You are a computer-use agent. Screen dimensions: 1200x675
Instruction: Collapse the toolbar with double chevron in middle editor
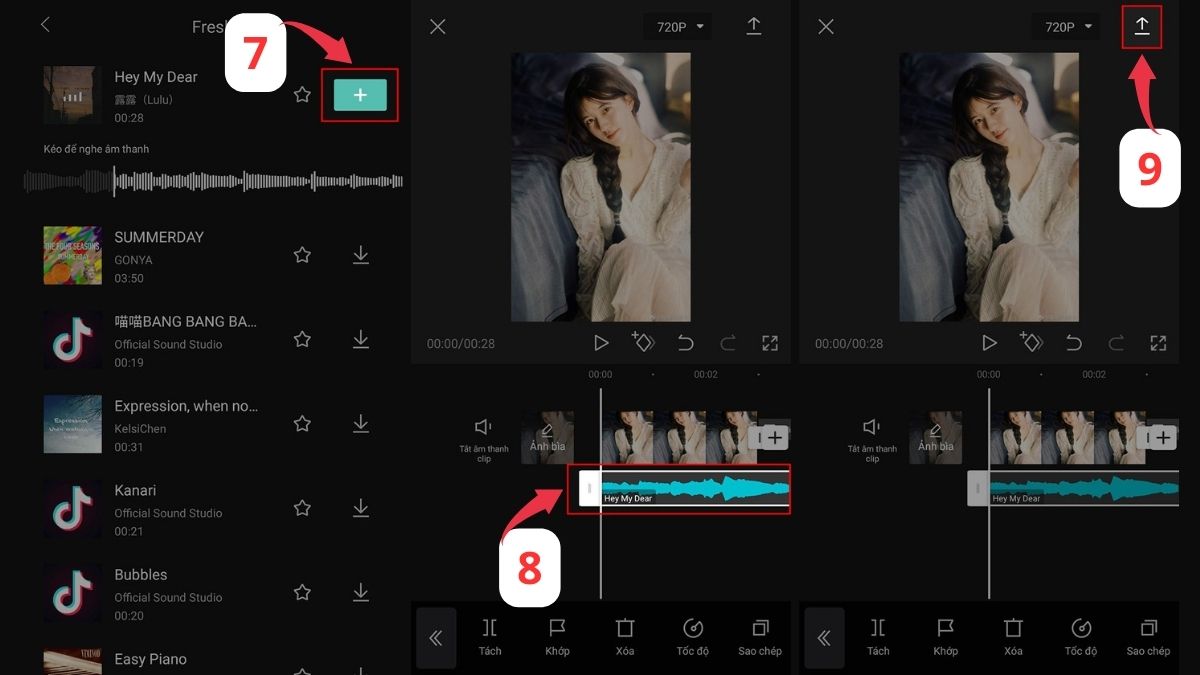tap(436, 638)
